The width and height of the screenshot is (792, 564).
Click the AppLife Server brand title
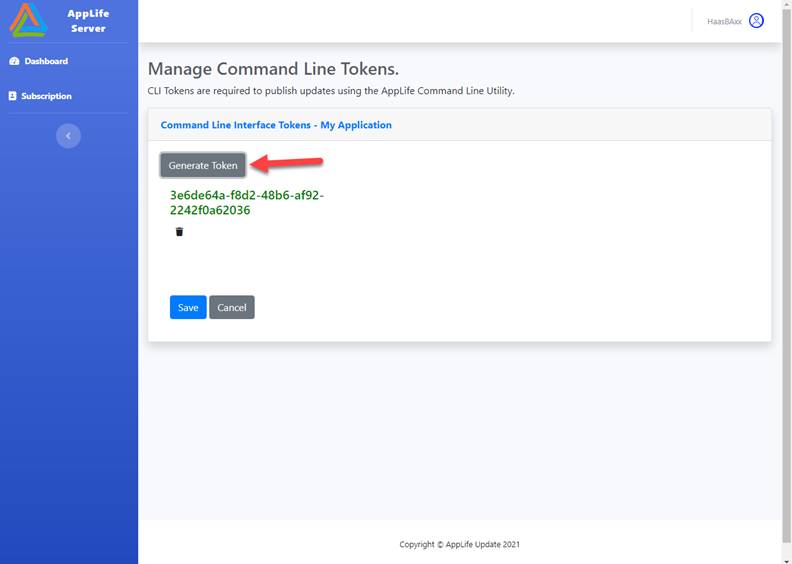pos(88,21)
